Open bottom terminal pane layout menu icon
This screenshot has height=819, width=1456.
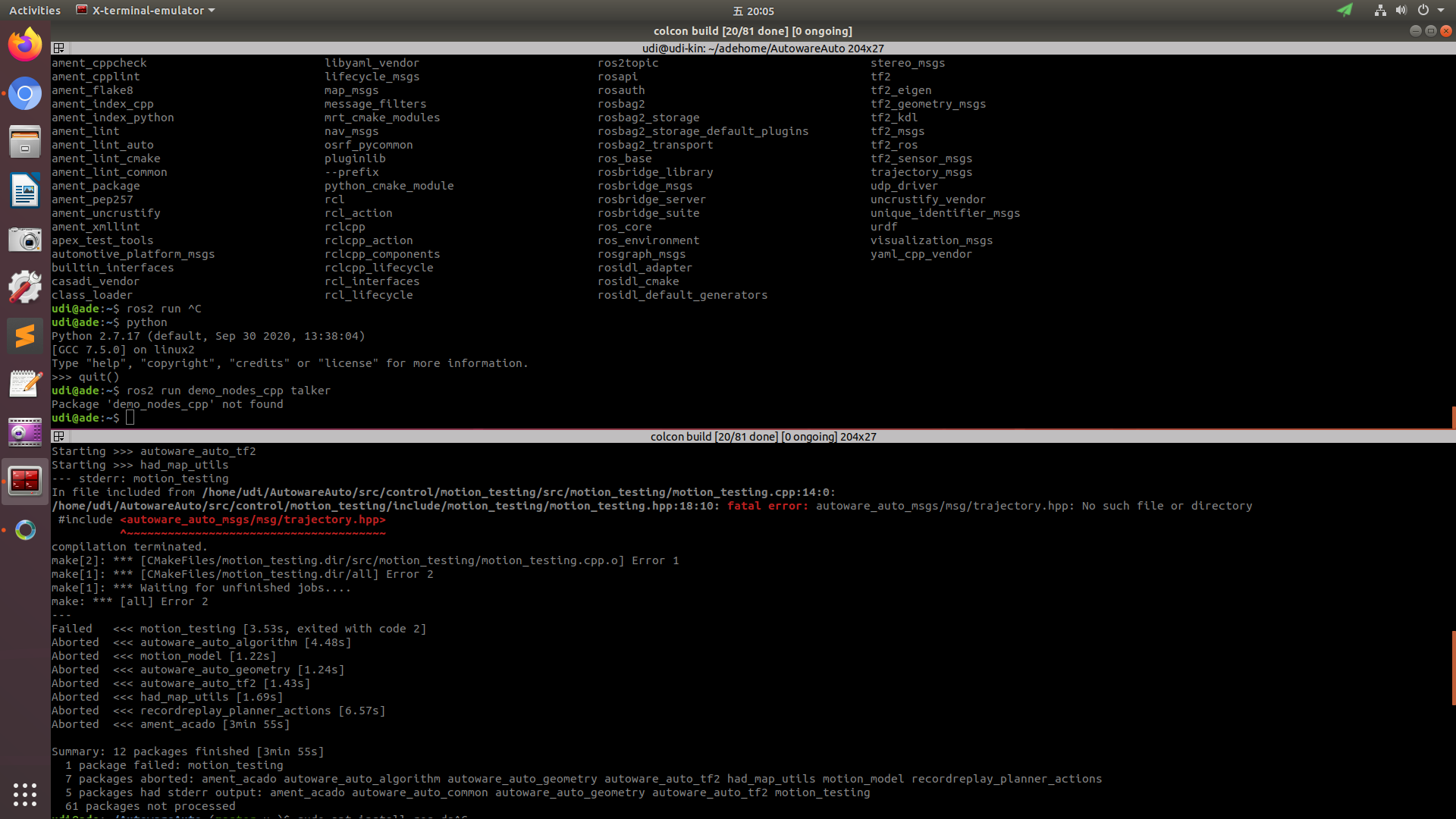(x=58, y=437)
